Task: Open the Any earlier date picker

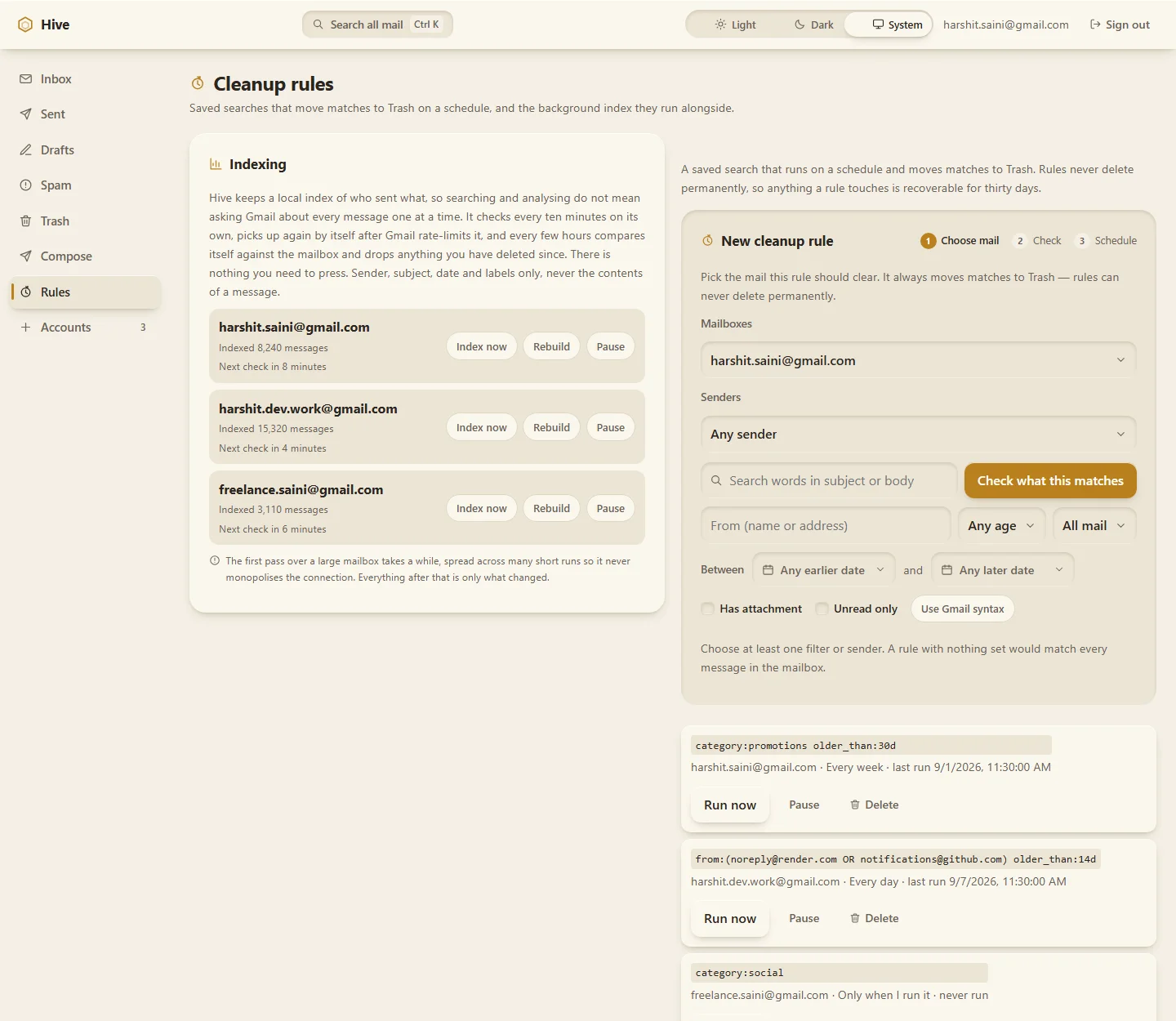Action: [823, 570]
